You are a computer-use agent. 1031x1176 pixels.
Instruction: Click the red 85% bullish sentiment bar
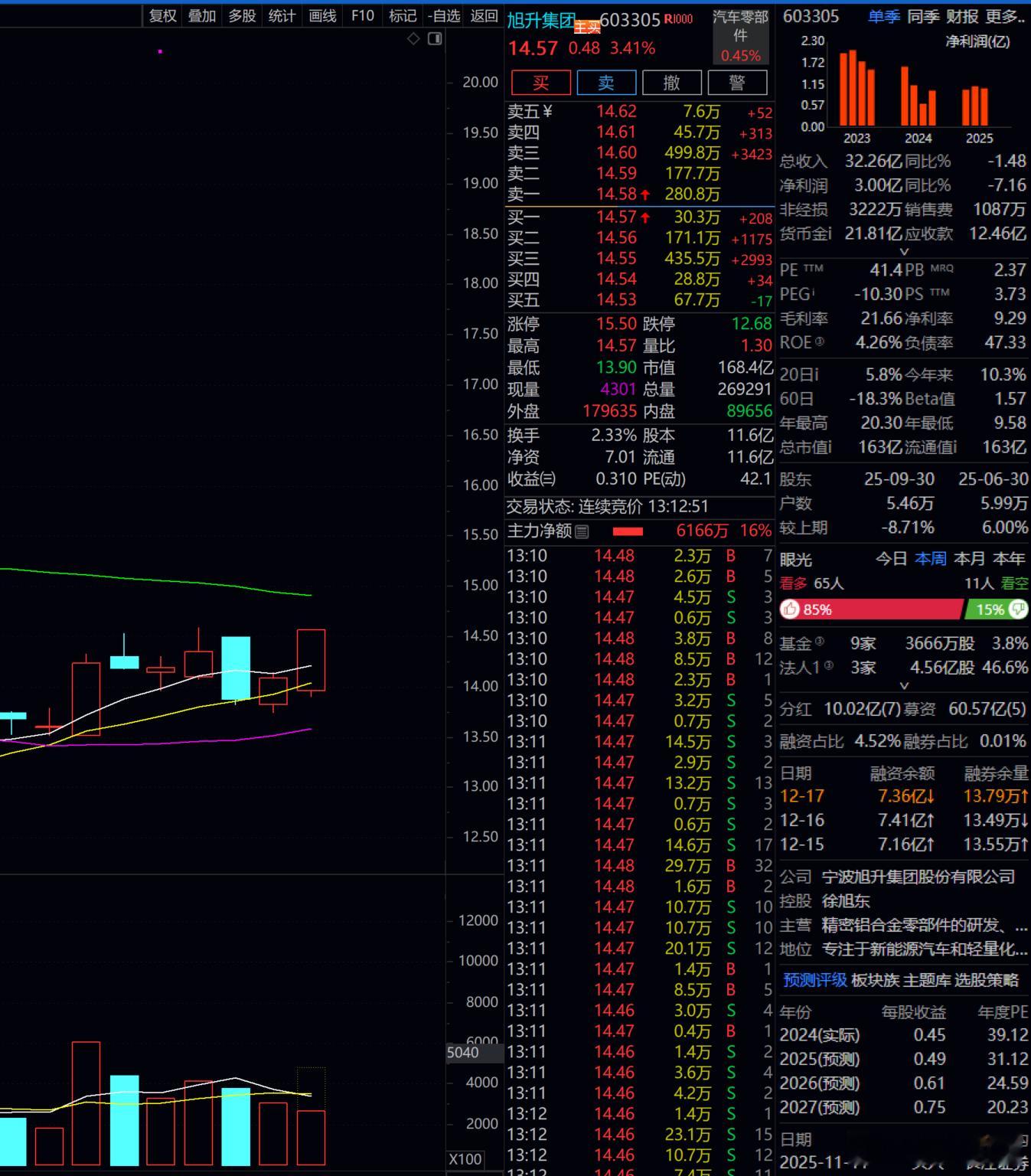(x=871, y=609)
